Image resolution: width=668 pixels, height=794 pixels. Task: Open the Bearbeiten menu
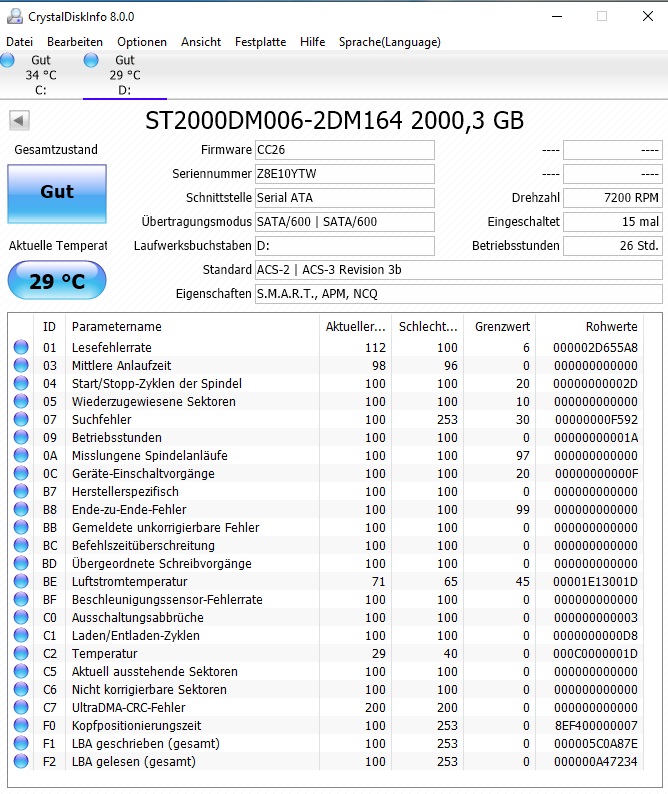tap(74, 42)
